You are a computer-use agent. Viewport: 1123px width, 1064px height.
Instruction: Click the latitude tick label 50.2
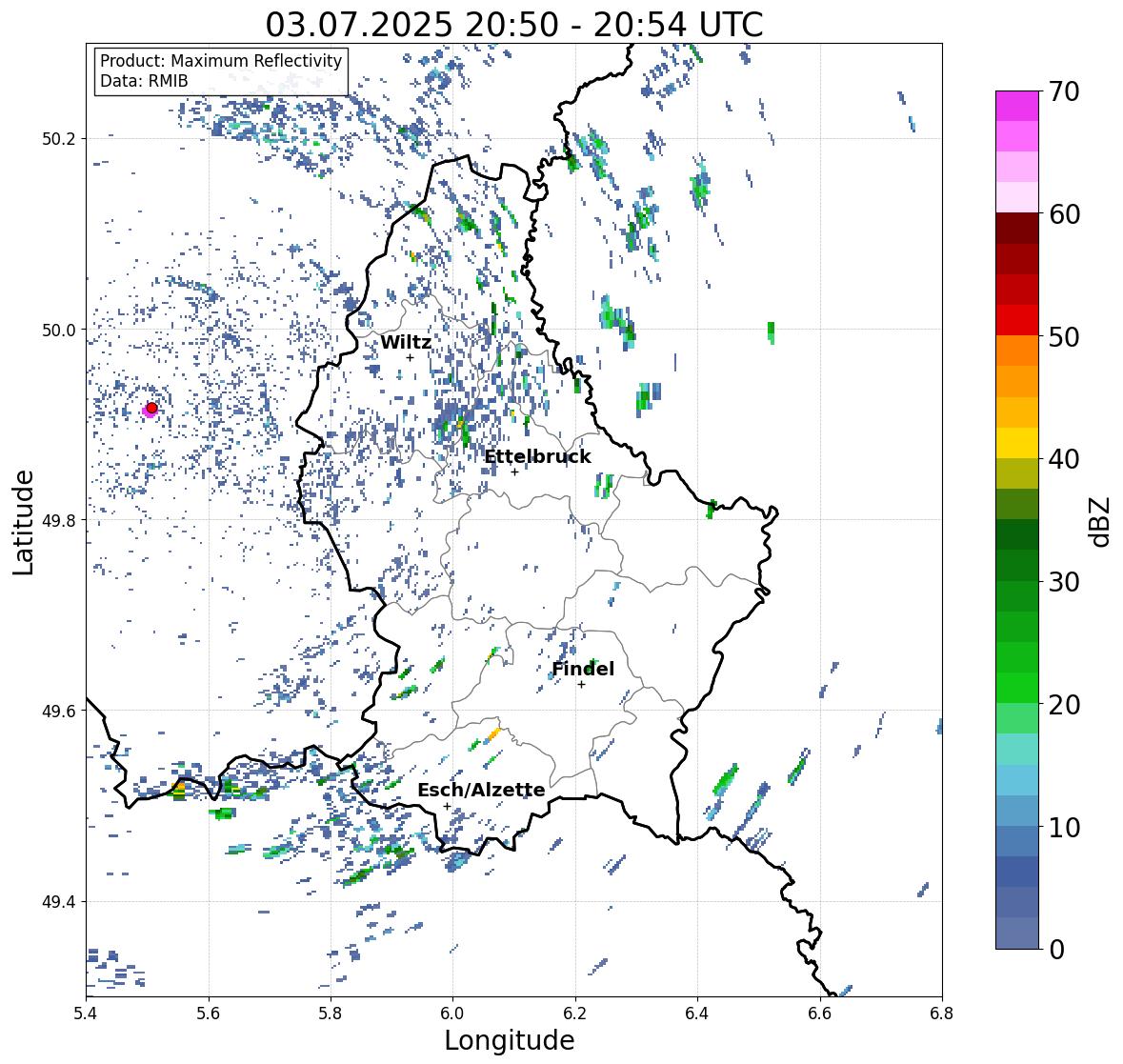(59, 139)
